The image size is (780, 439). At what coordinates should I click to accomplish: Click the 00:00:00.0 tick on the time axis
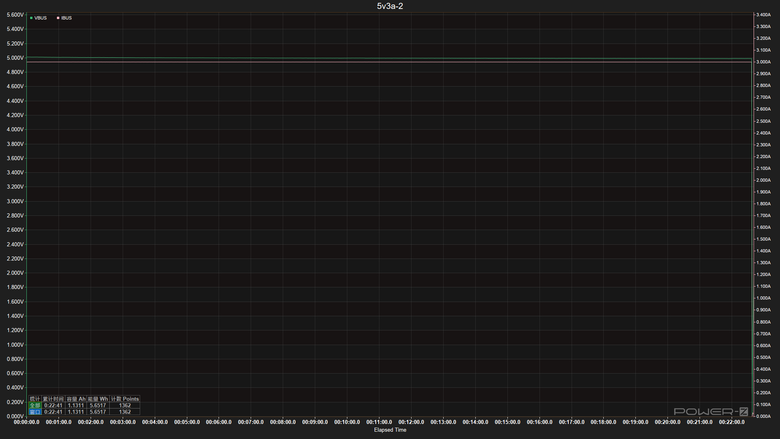pyautogui.click(x=26, y=422)
